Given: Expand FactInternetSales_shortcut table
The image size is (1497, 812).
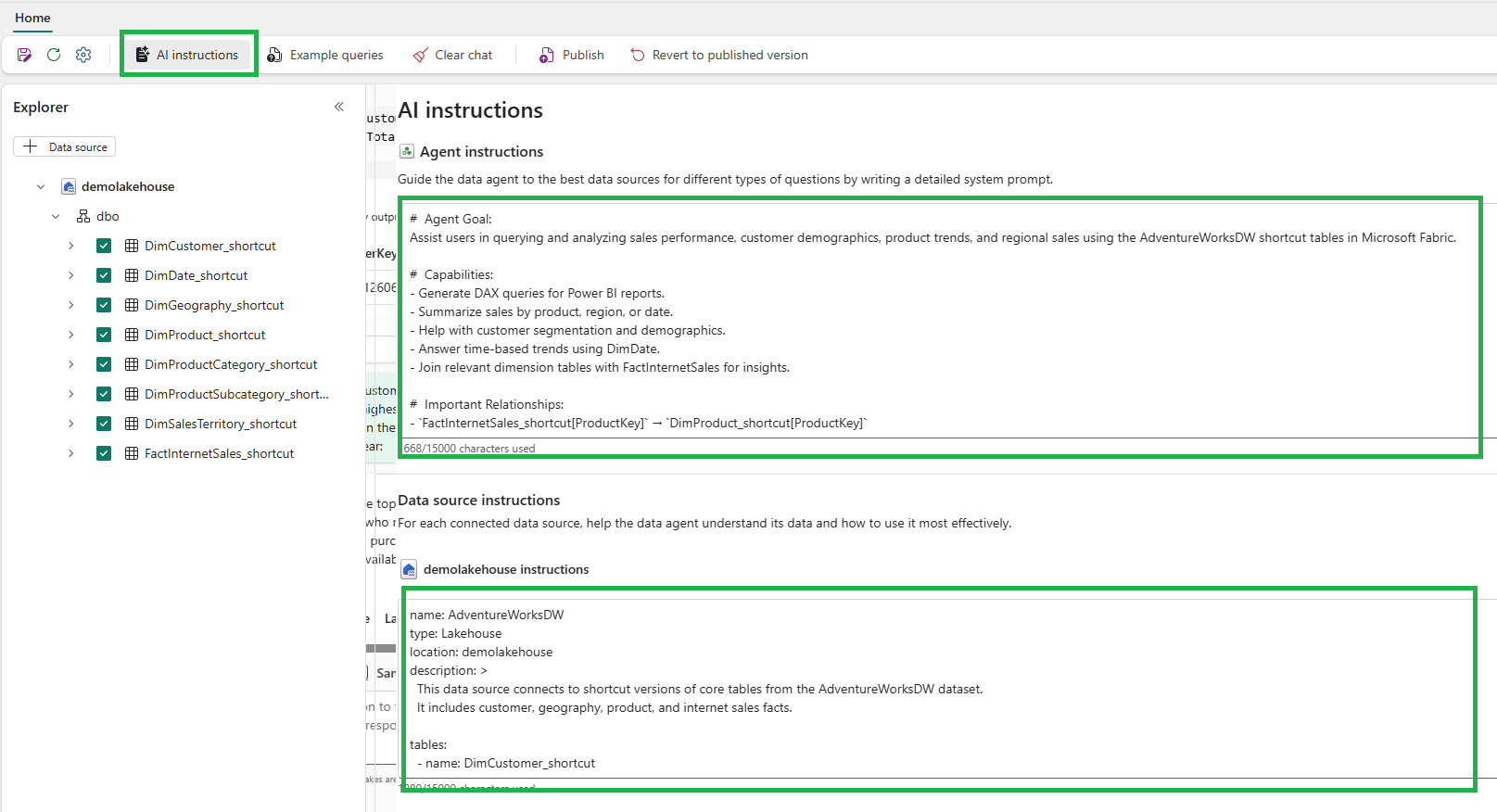Looking at the screenshot, I should [x=70, y=453].
